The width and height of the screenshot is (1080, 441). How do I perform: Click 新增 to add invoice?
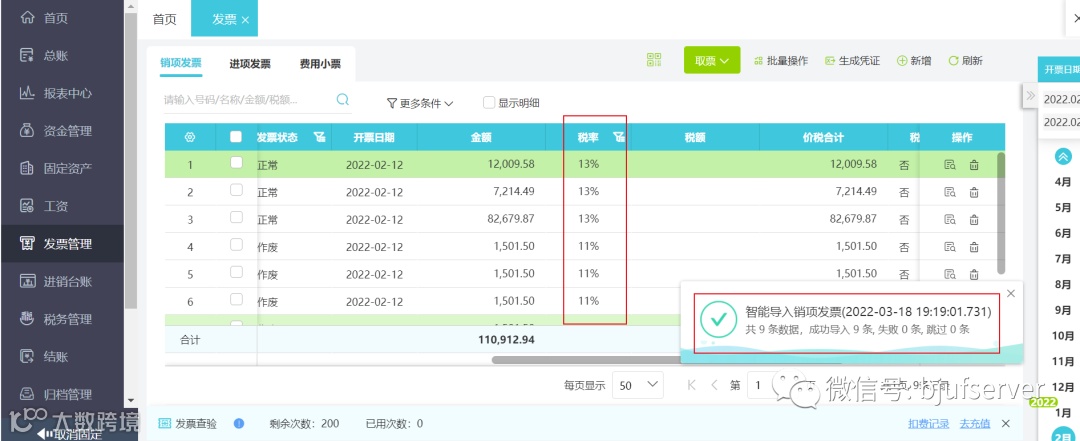coord(914,61)
